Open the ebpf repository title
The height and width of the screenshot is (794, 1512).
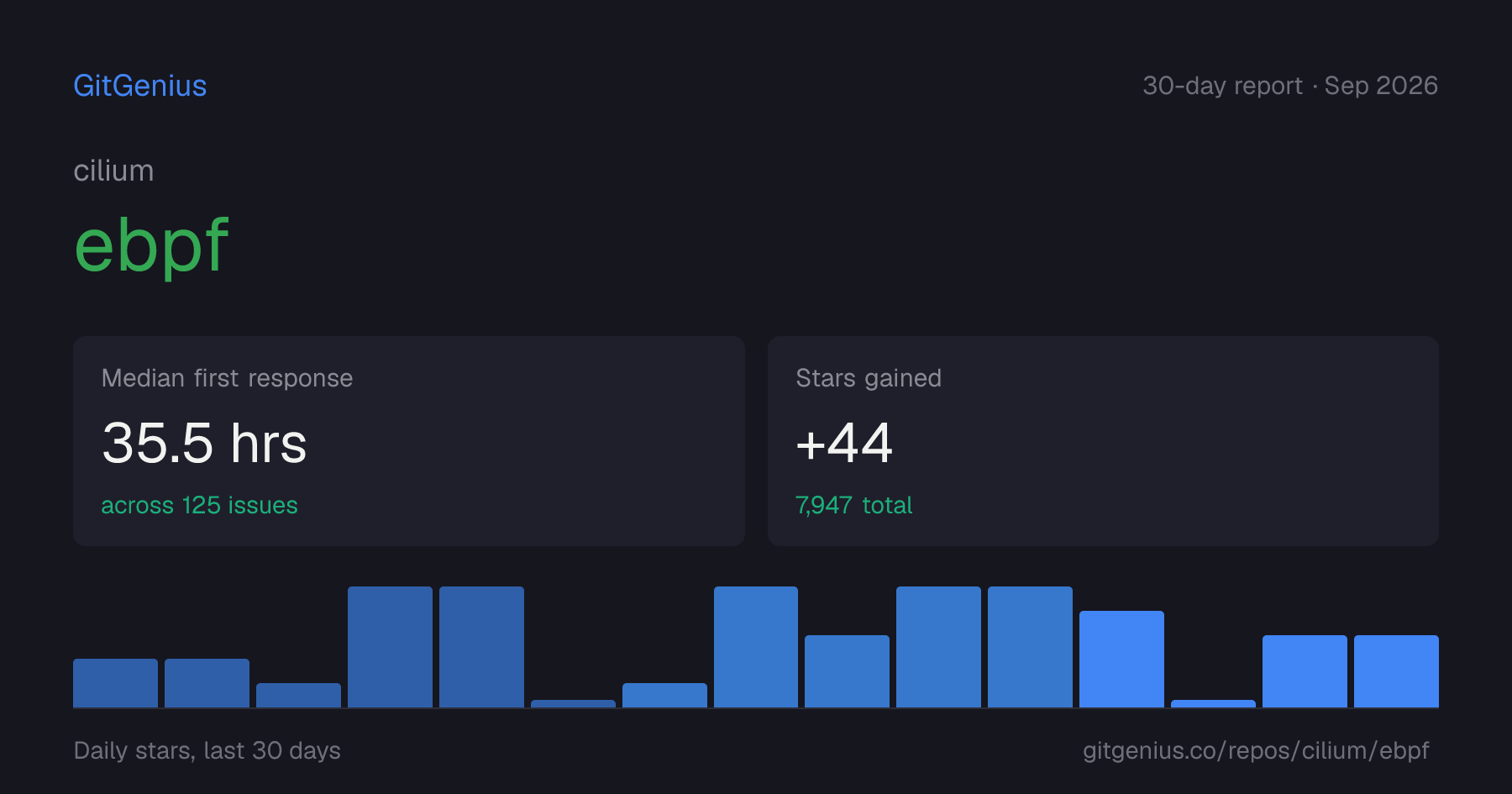pos(151,245)
